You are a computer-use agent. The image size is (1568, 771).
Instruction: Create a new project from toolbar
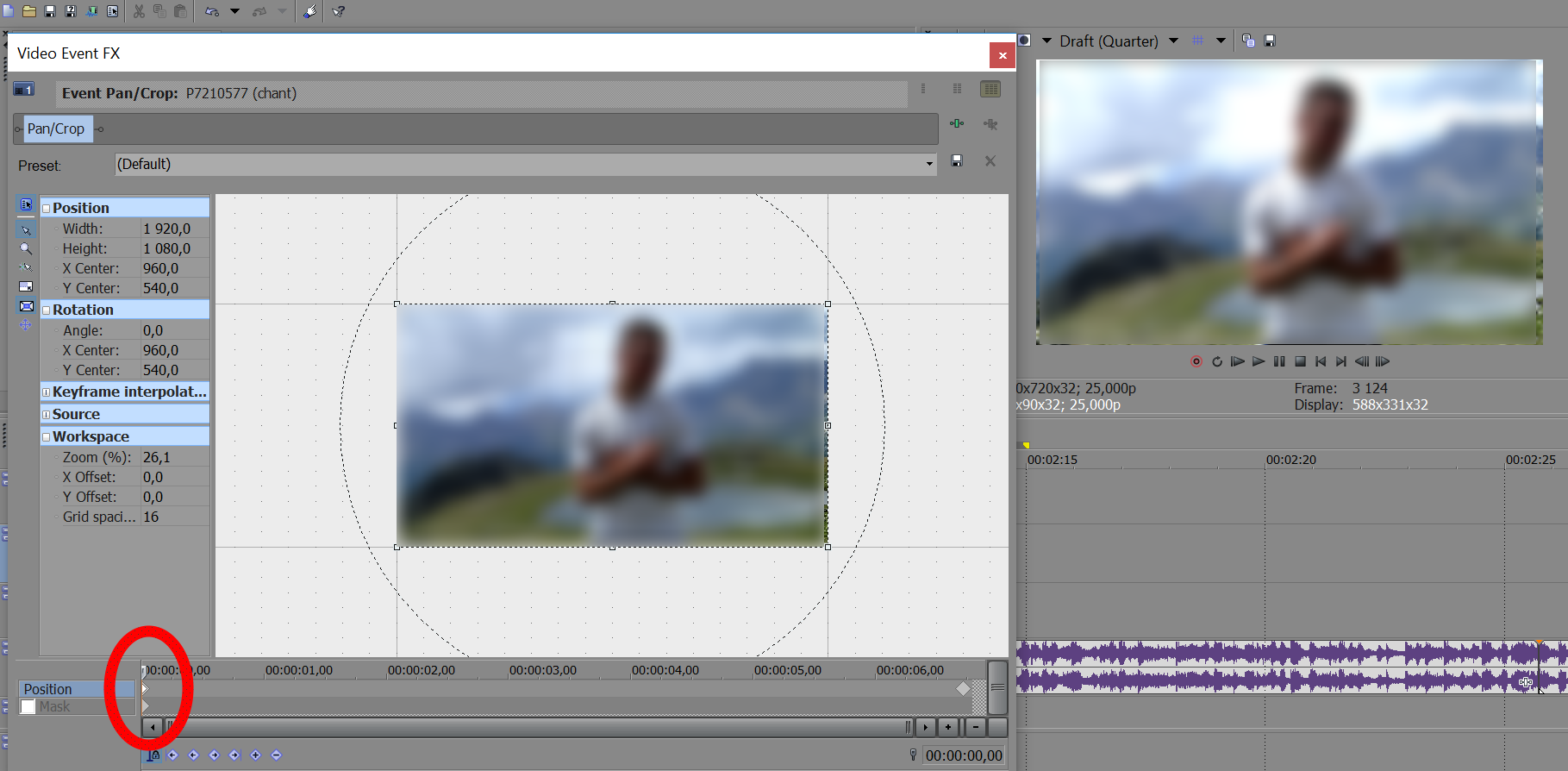click(9, 11)
